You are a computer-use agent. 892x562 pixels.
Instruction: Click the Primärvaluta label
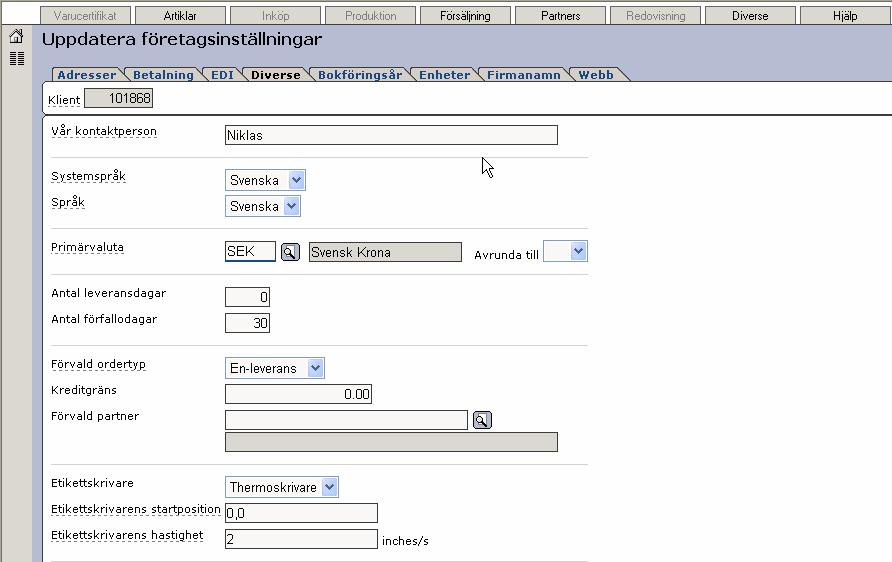click(87, 247)
